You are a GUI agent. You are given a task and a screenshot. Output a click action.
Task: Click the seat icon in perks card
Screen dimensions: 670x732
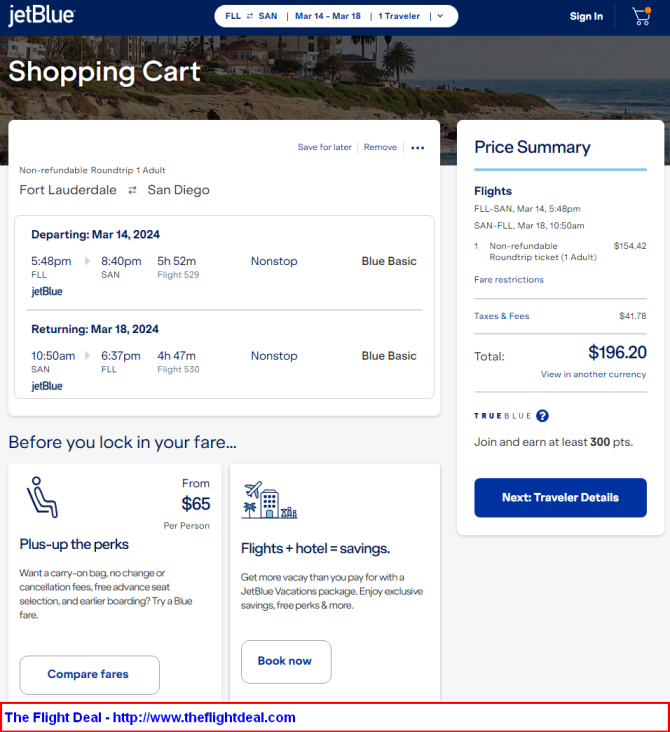point(41,496)
